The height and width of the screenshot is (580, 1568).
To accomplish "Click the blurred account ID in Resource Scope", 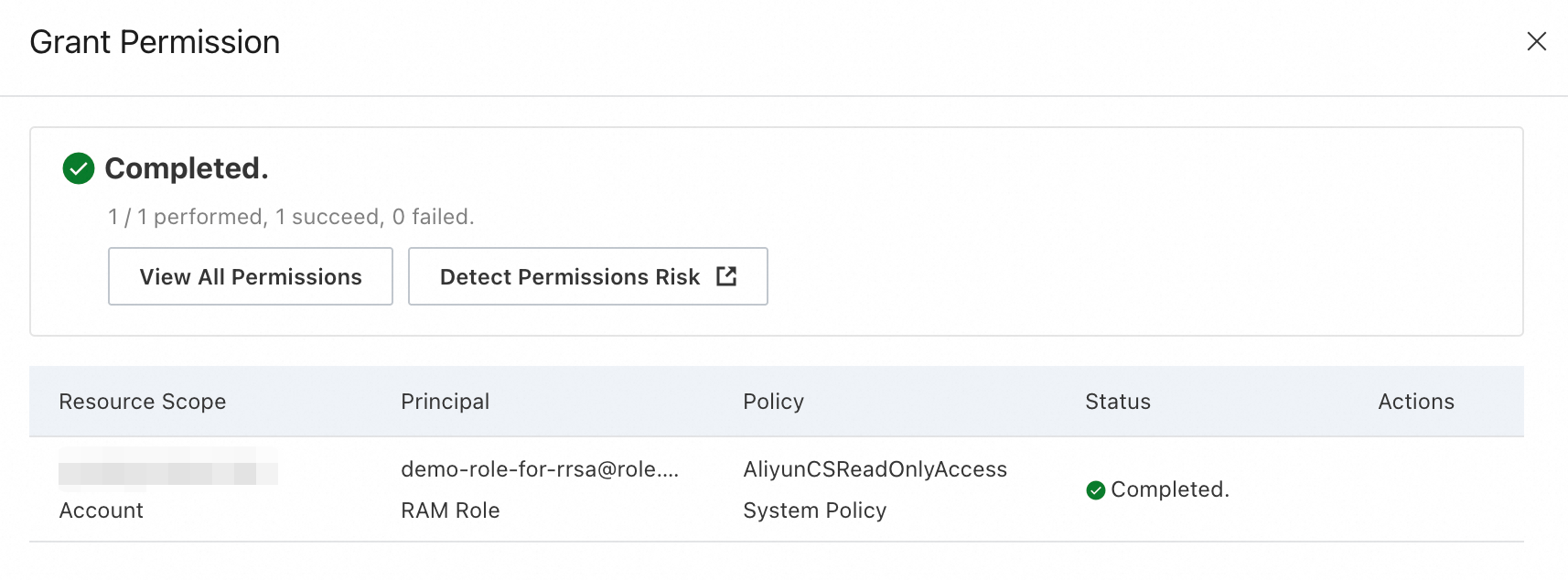I will (x=167, y=468).
